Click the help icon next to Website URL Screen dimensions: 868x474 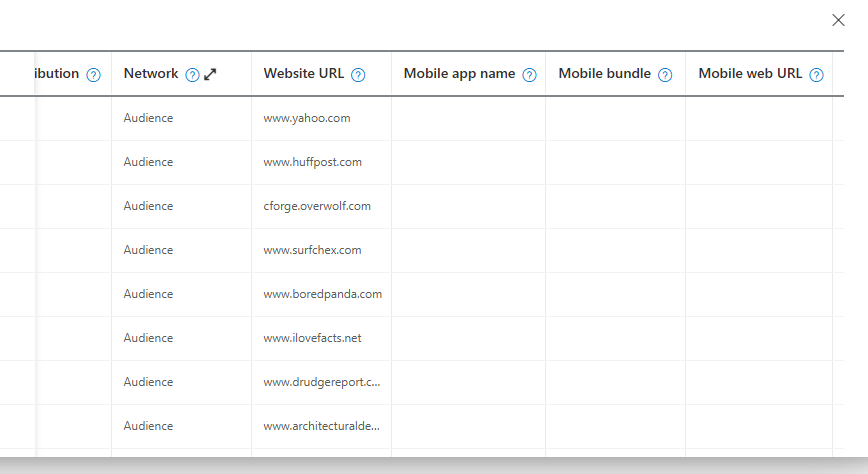[358, 75]
